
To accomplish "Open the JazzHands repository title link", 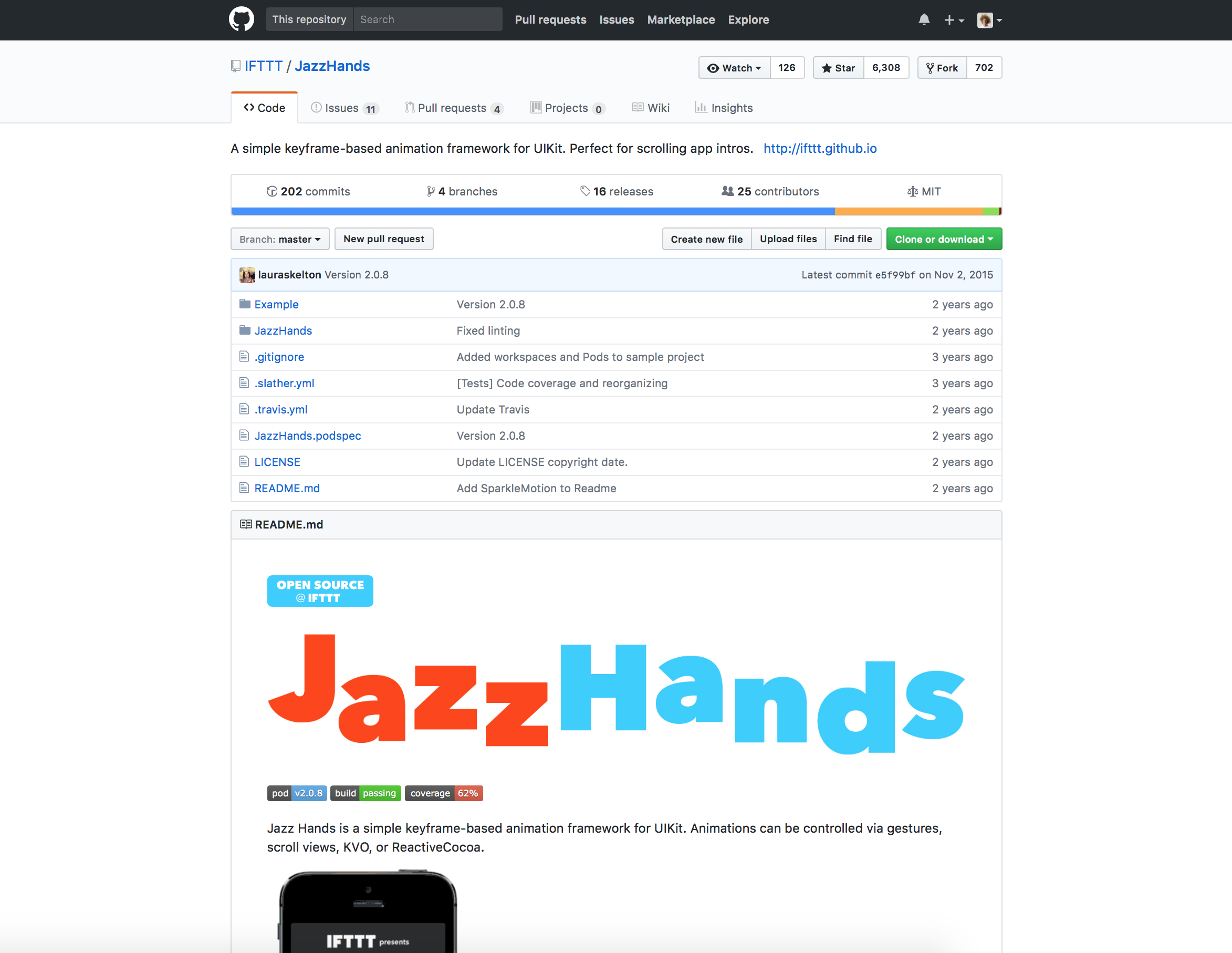I will 332,66.
